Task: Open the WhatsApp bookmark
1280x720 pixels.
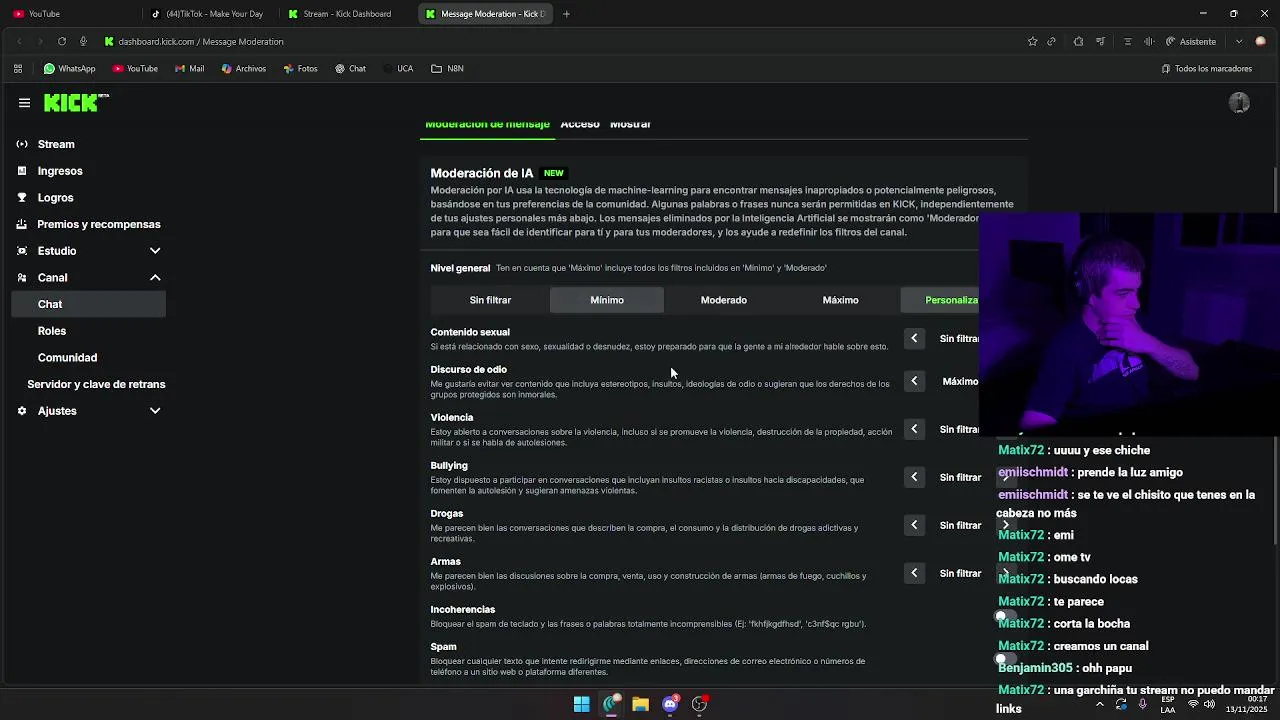Action: 69,69
